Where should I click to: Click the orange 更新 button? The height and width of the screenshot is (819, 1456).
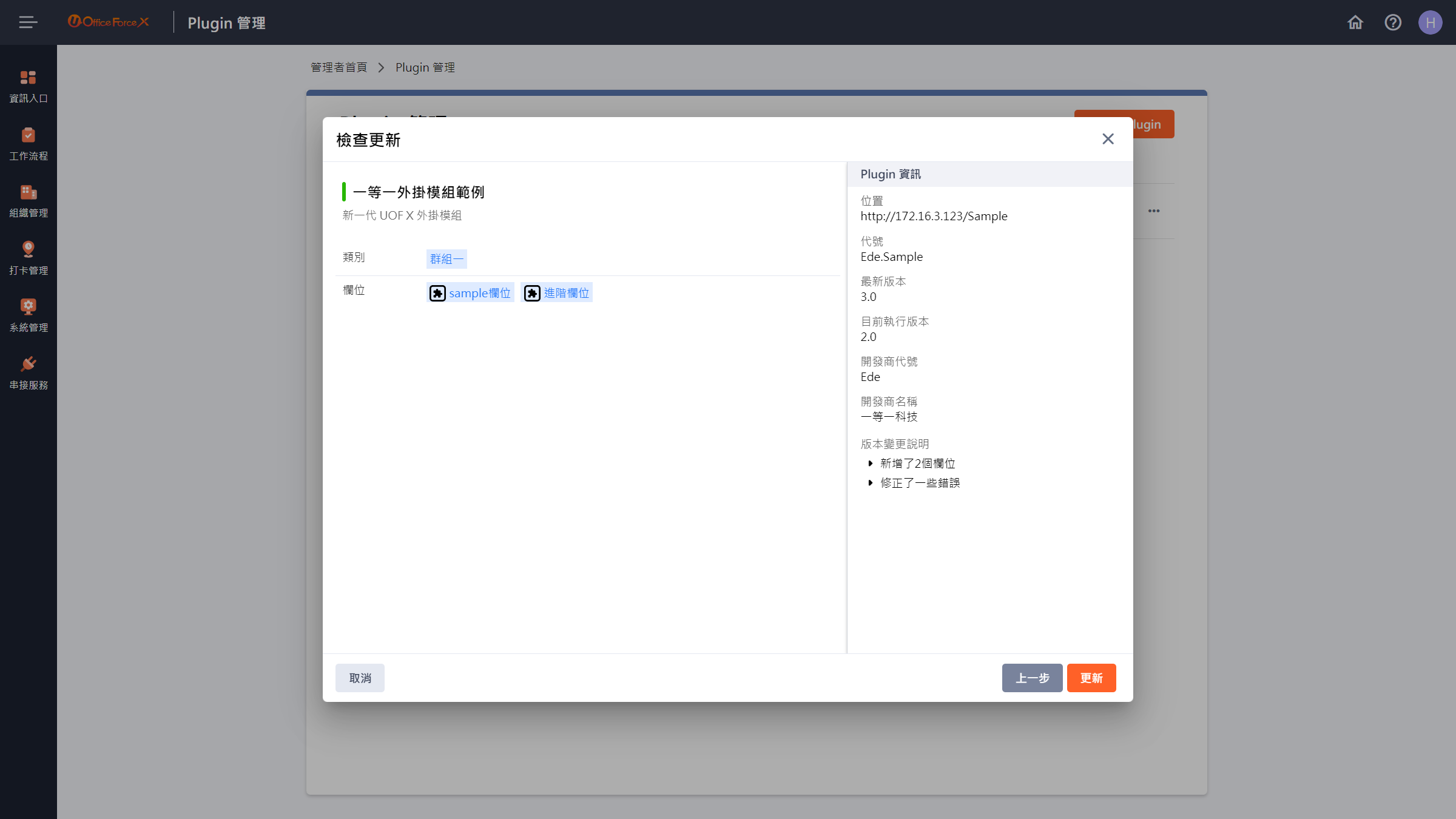point(1091,678)
